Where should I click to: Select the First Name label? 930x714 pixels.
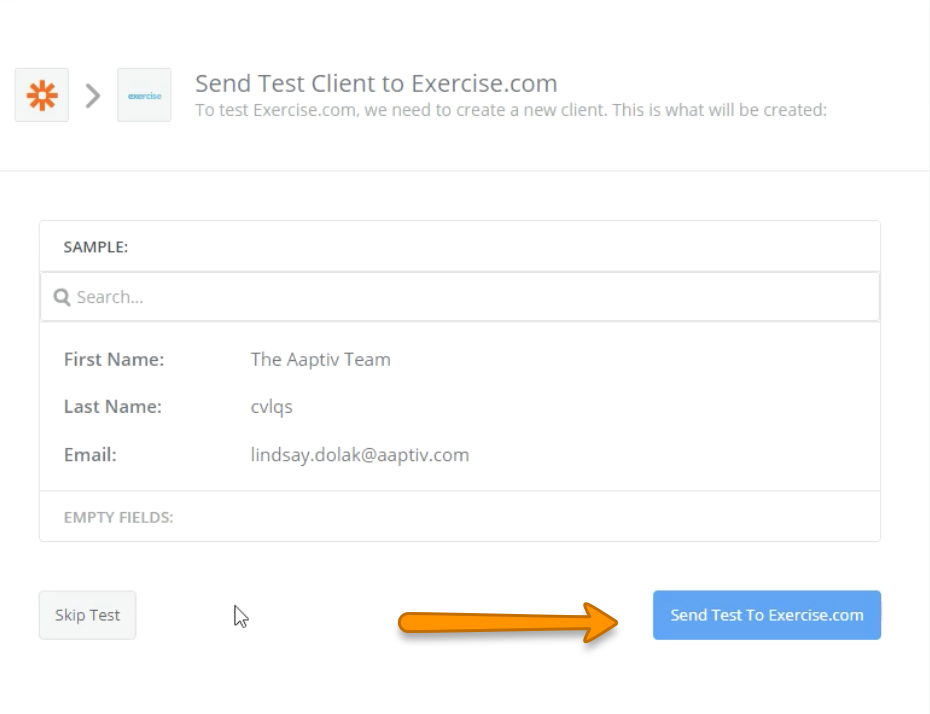click(114, 359)
